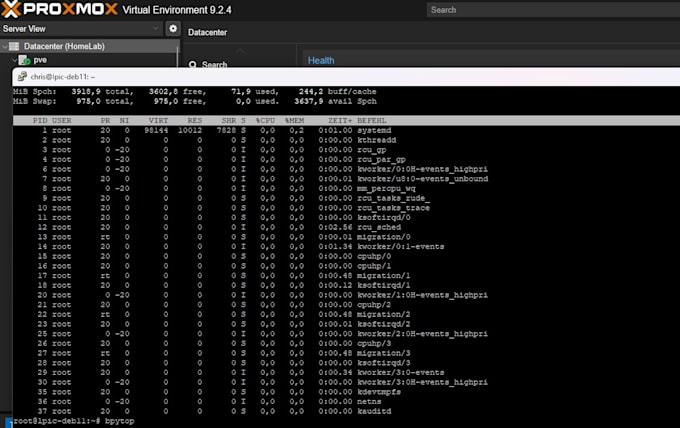Click the pve node status icon
This screenshot has height=428, width=680.
pyautogui.click(x=24, y=60)
